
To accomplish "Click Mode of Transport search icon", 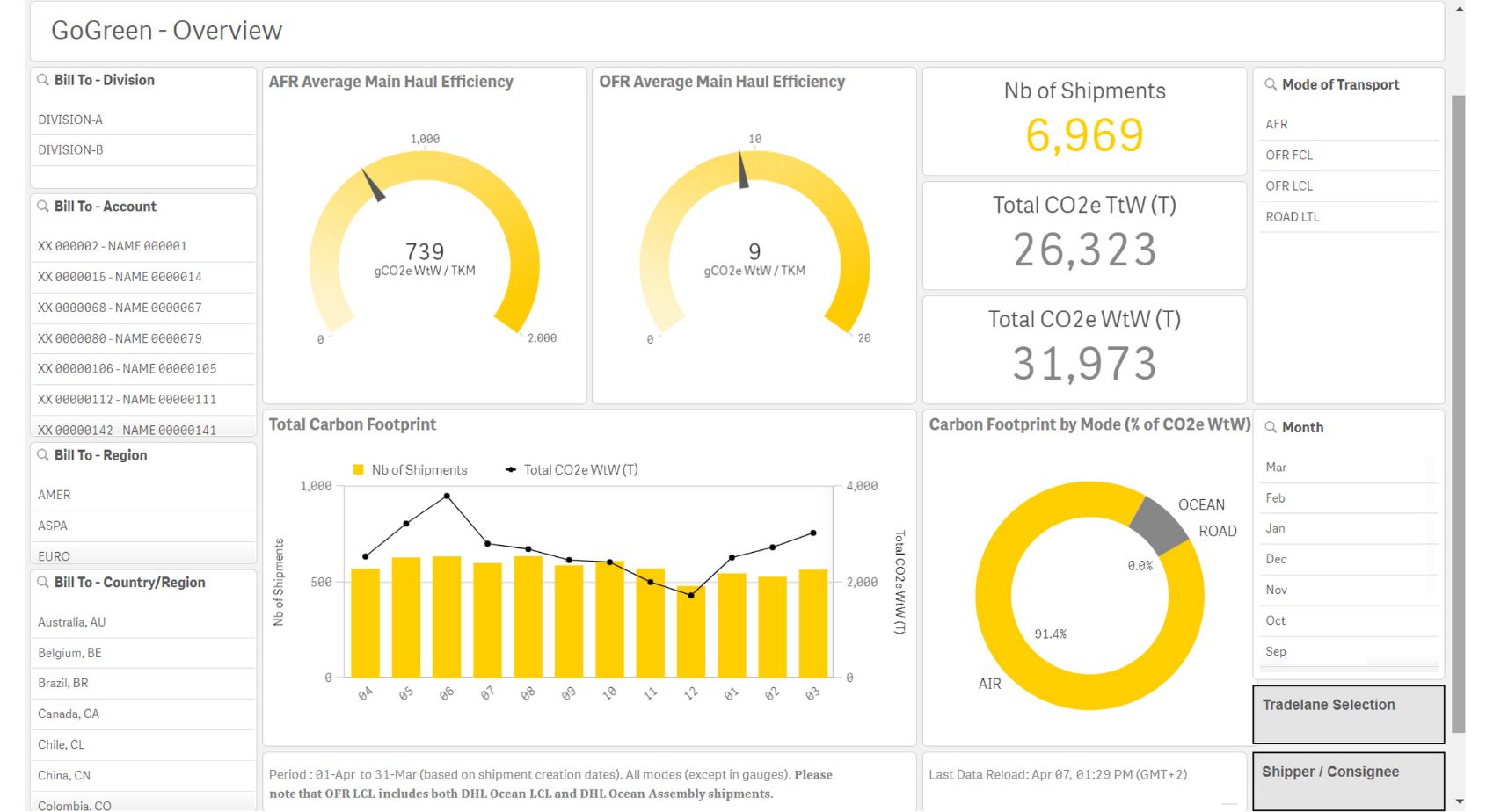I will pyautogui.click(x=1271, y=85).
